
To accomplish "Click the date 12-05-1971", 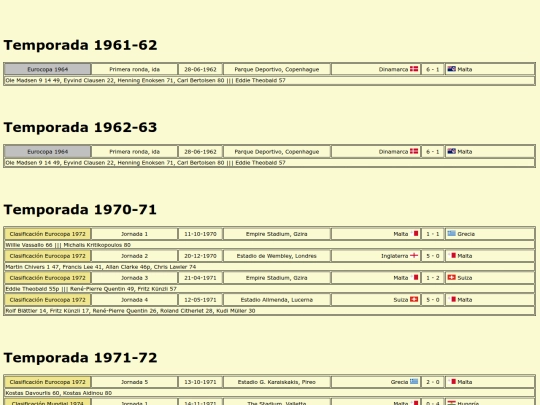I will [200, 300].
